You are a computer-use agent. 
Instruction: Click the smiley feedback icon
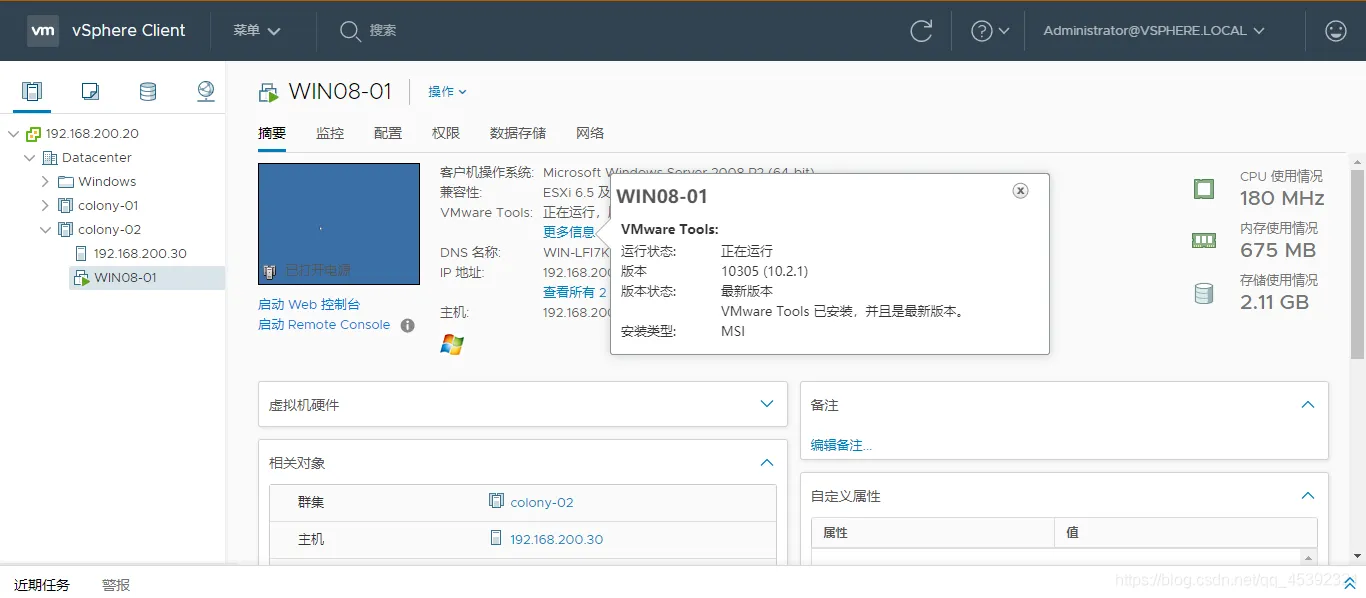click(1336, 31)
